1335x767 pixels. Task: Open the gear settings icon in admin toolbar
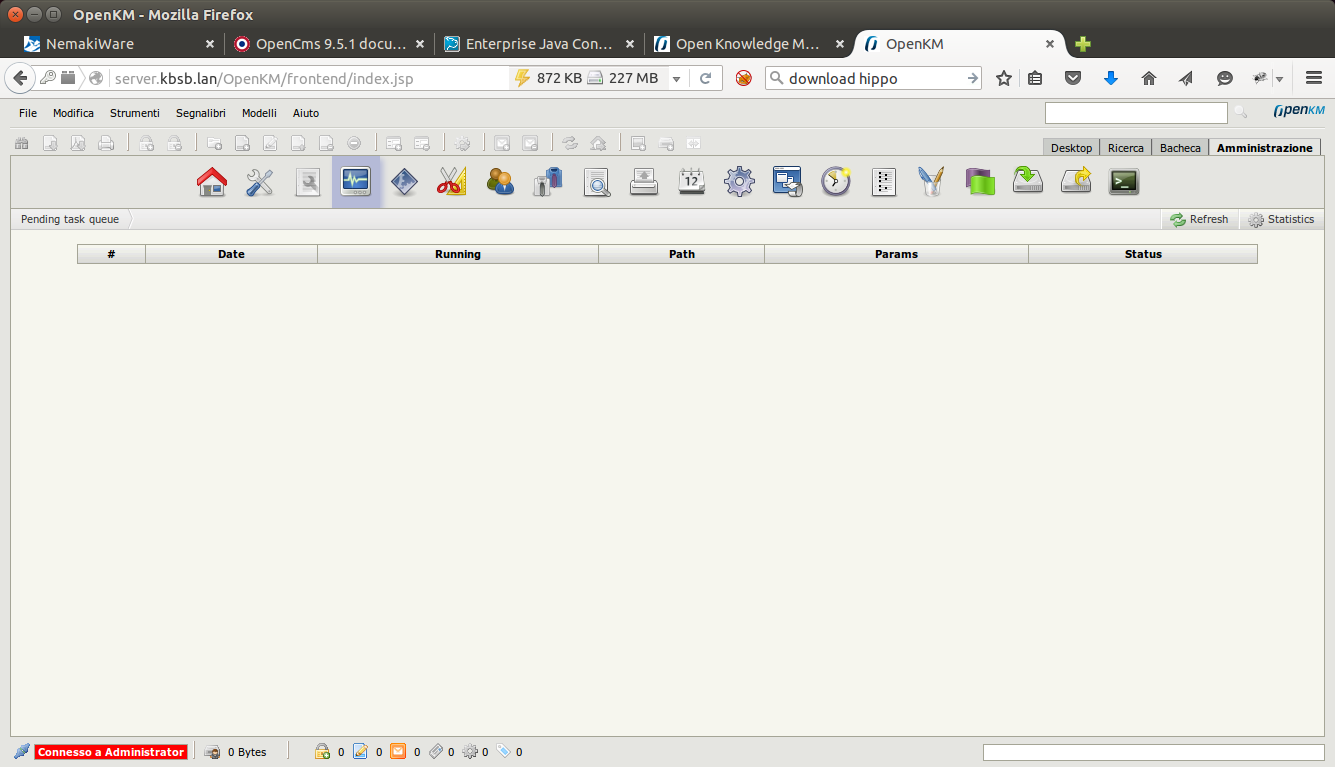pyautogui.click(x=739, y=182)
